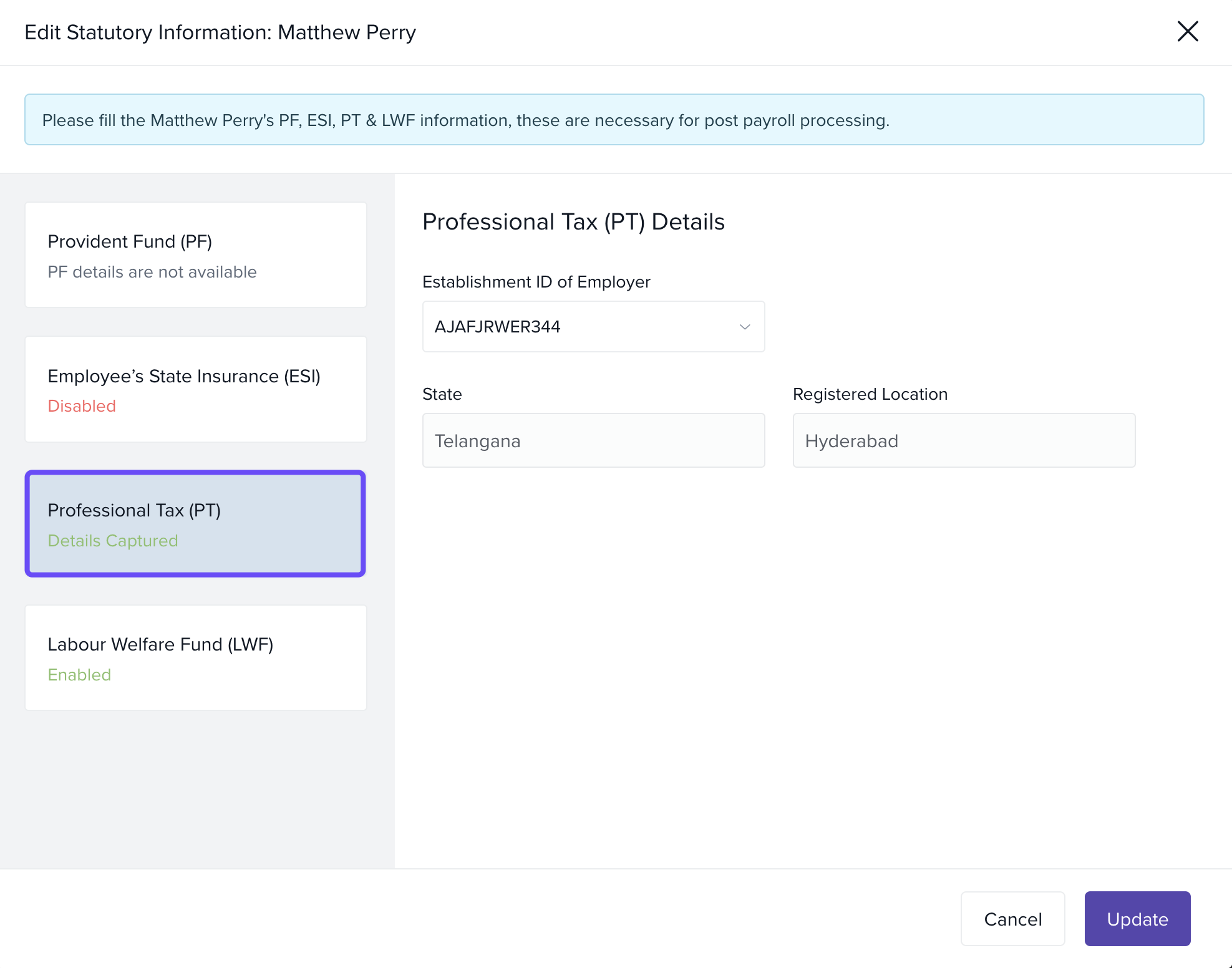This screenshot has width=1232, height=968.
Task: Click the Registered Location label
Action: tap(870, 394)
